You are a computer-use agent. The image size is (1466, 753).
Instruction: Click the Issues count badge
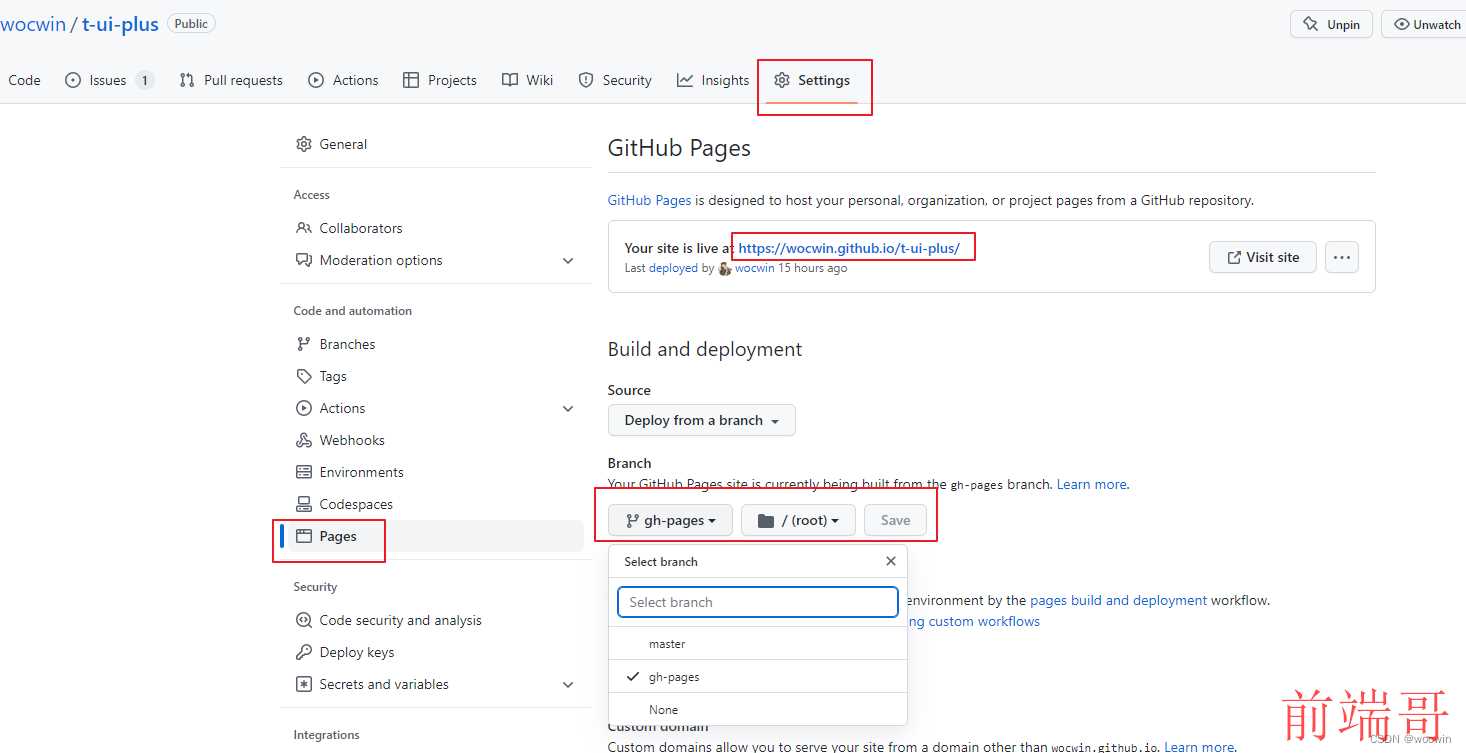(x=145, y=80)
